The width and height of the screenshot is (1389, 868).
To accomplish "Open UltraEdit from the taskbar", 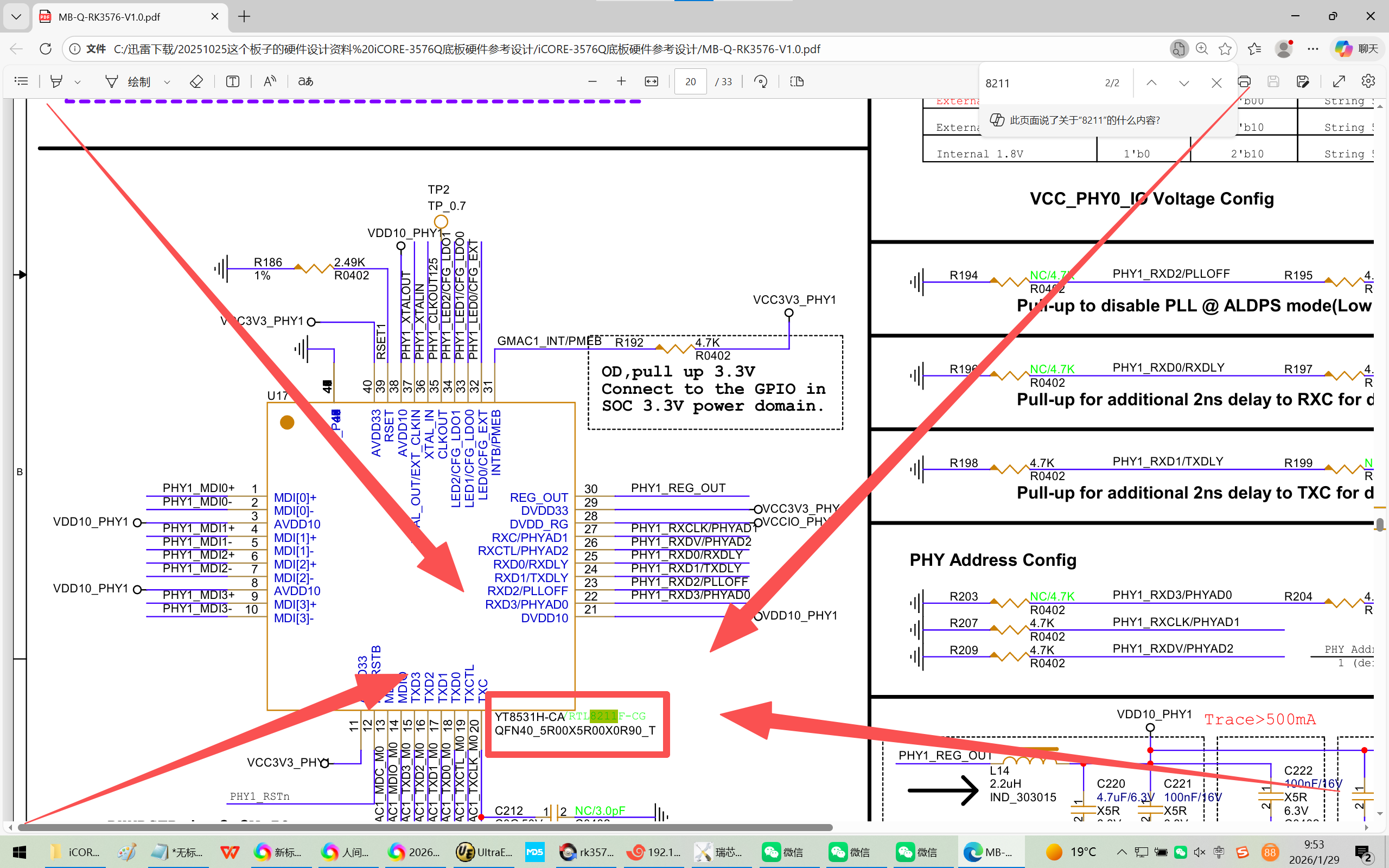I will click(484, 852).
